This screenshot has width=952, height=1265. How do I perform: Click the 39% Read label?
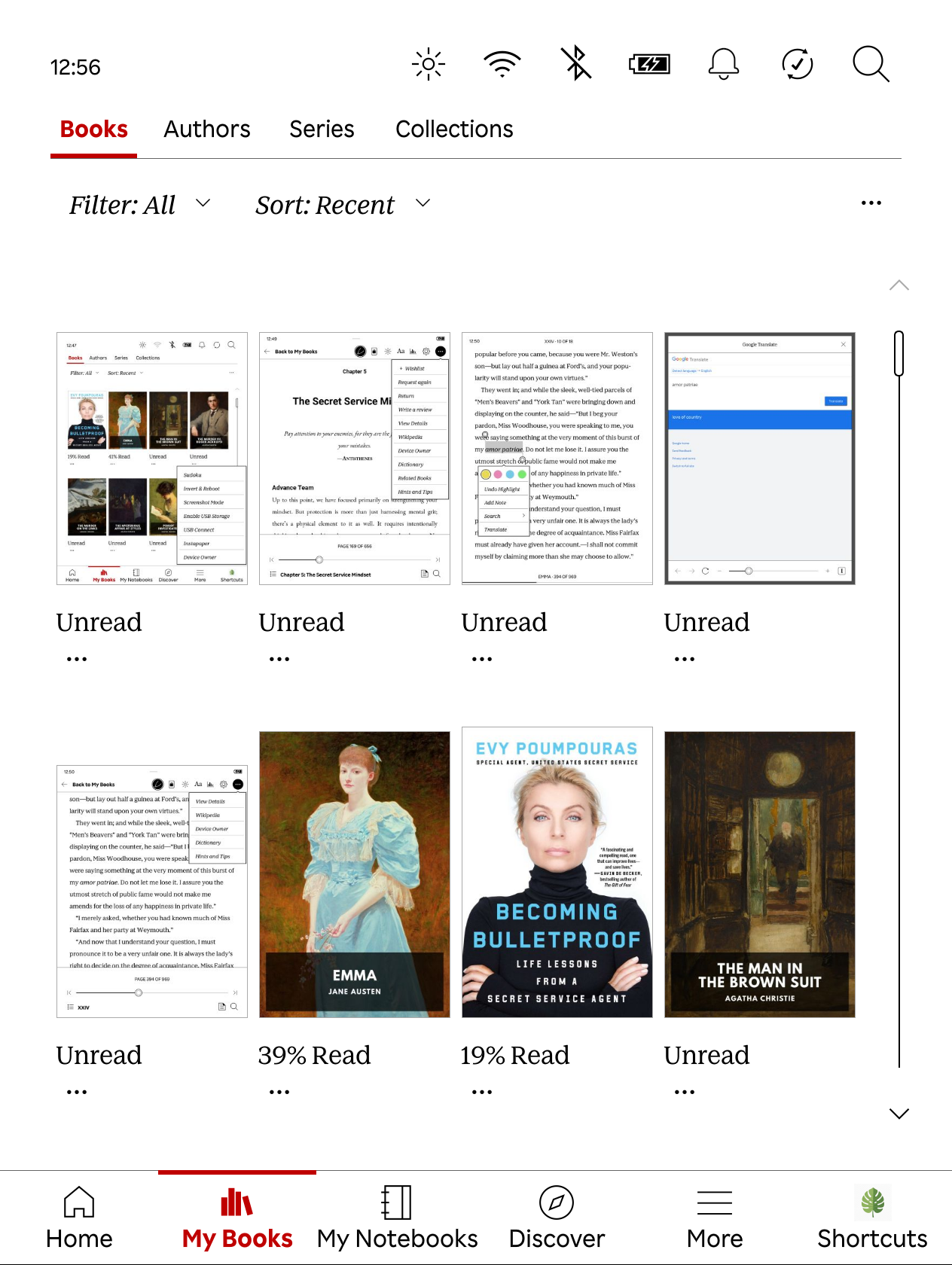(x=314, y=1056)
